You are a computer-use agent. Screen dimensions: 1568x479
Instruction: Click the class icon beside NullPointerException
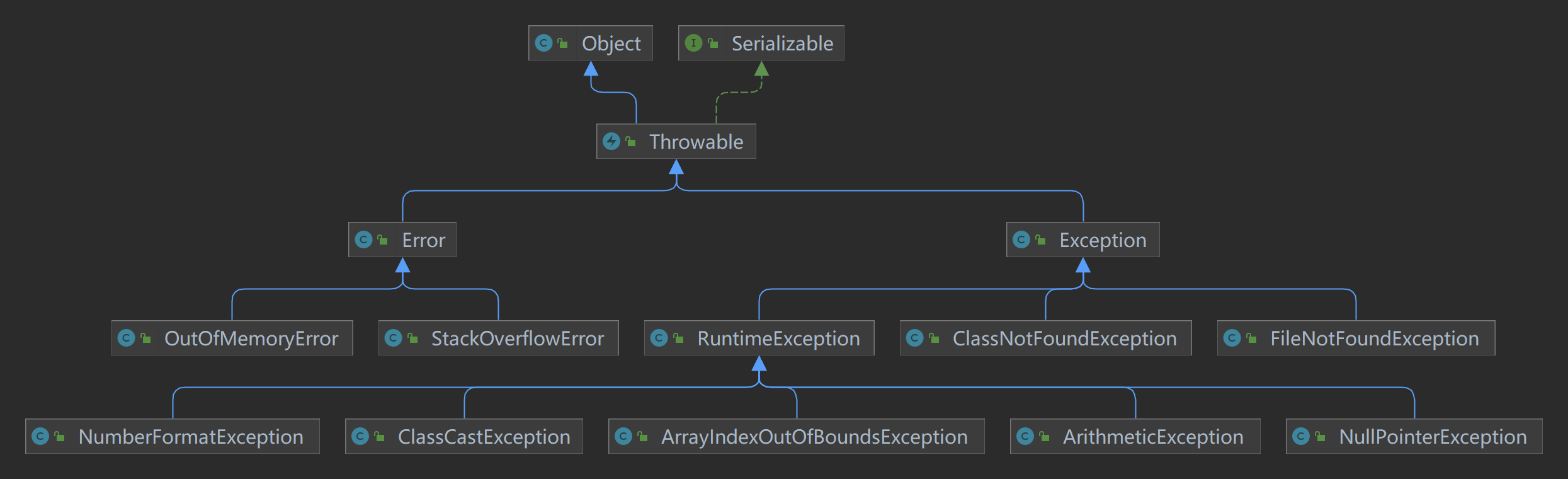click(x=1301, y=436)
